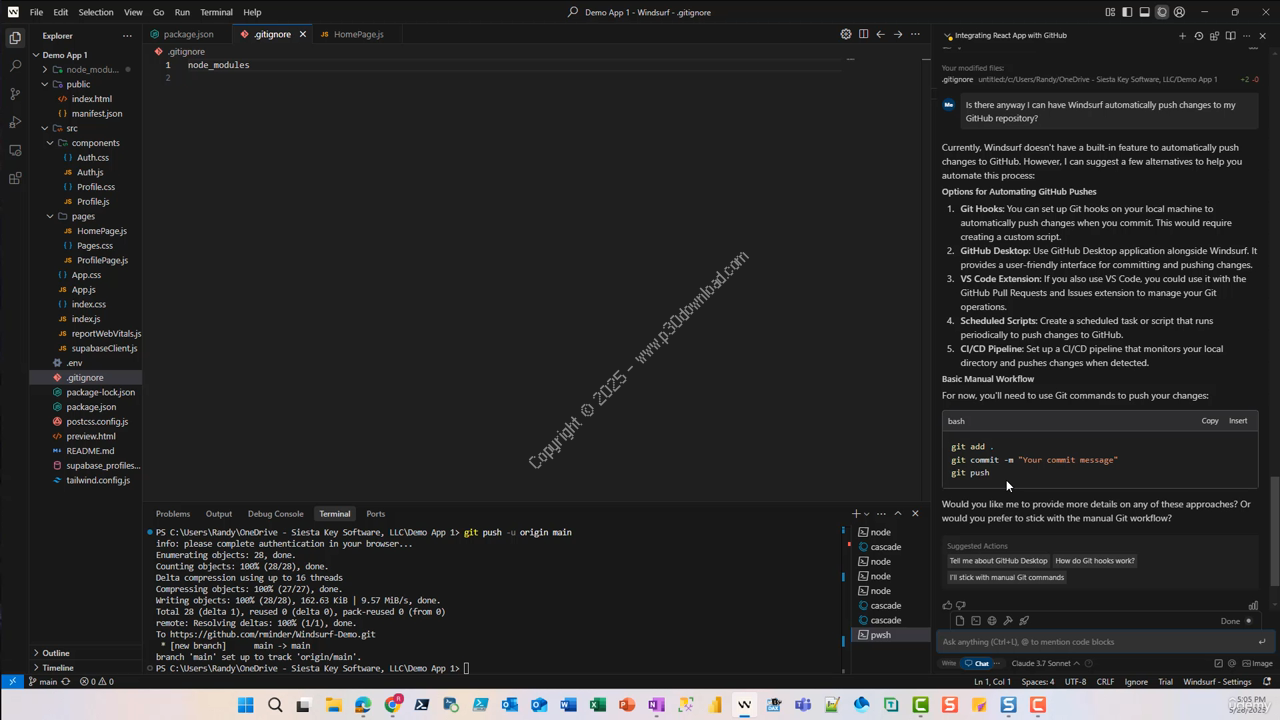Click the @ mention icon below chat input
Viewport: 1280px width, 720px height.
click(x=1231, y=663)
